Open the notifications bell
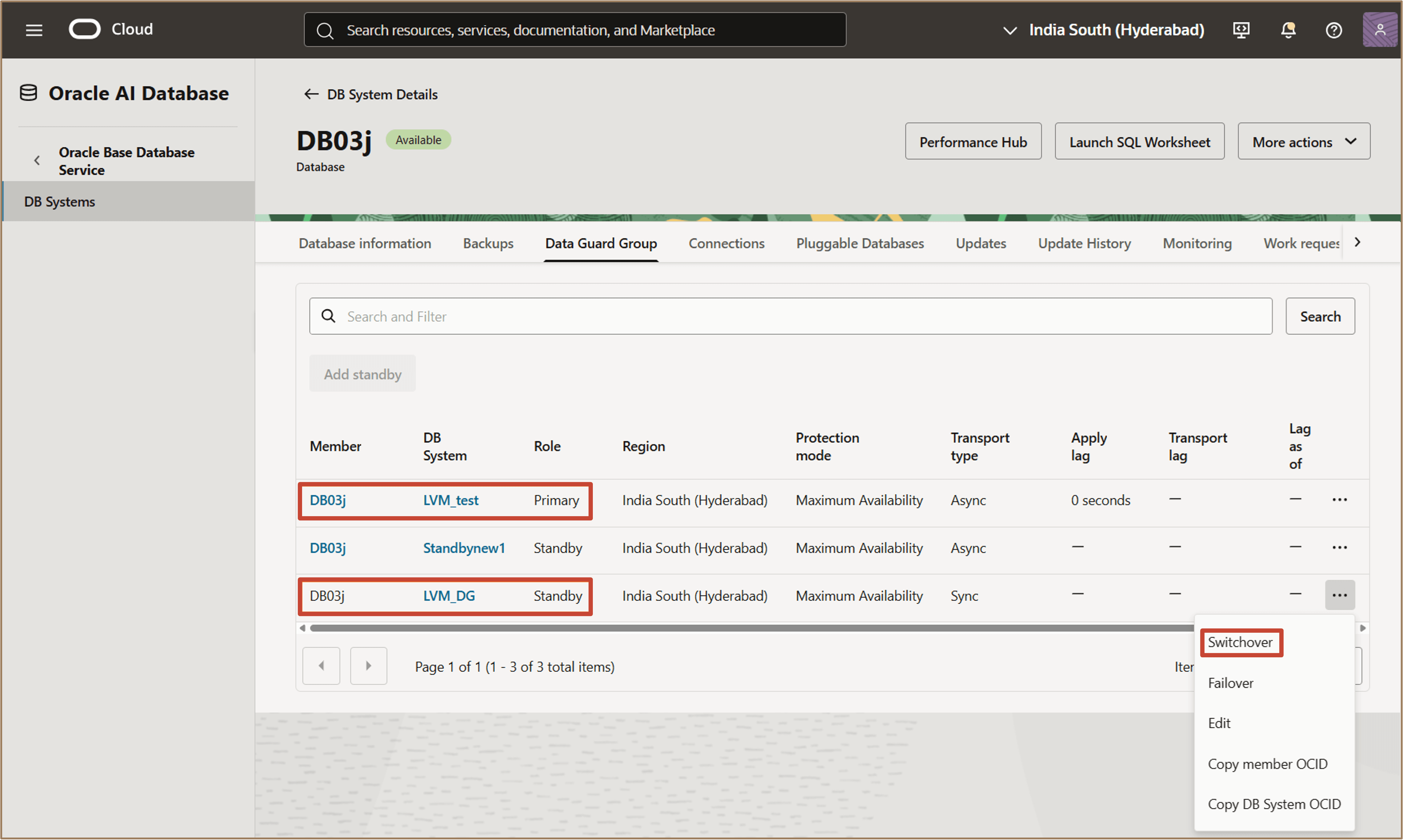The height and width of the screenshot is (840, 1403). click(x=1288, y=30)
